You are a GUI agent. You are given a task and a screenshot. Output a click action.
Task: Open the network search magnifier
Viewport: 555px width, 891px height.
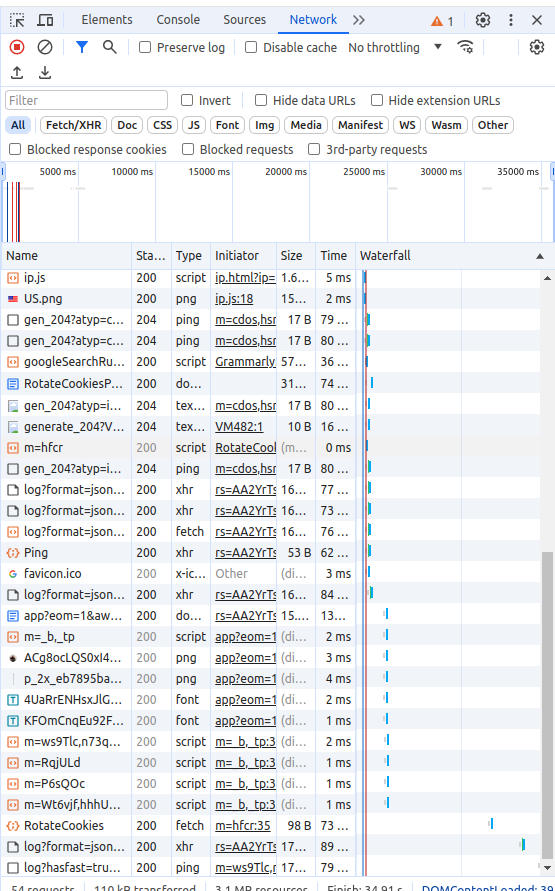pos(110,47)
